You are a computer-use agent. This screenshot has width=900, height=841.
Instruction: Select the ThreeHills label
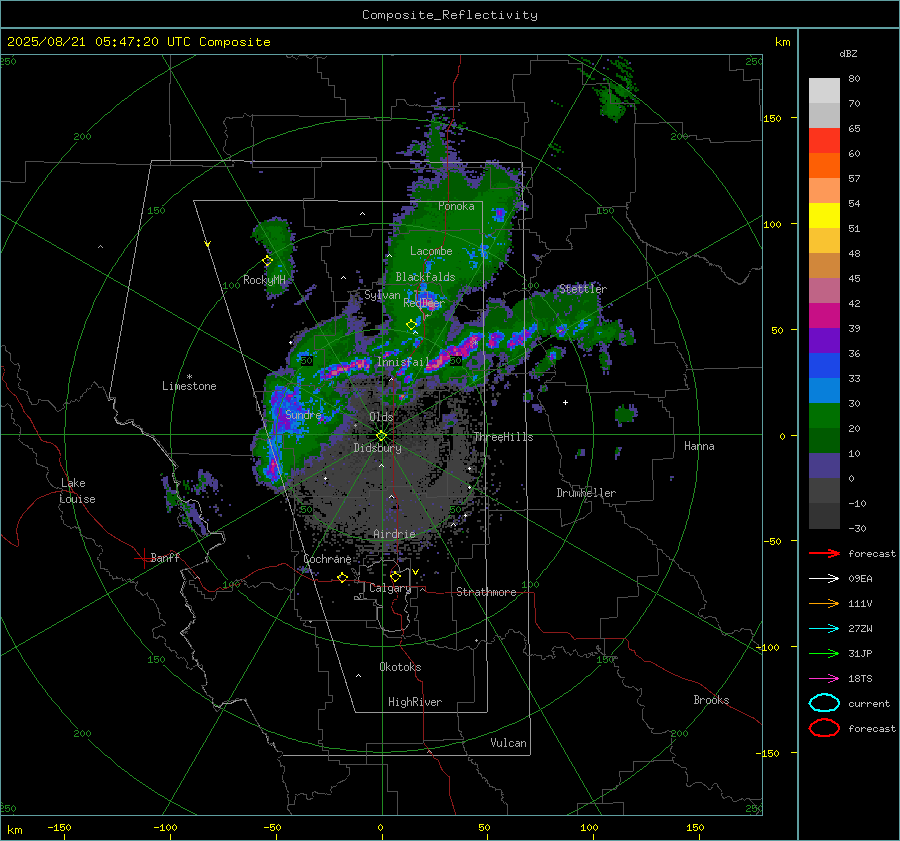pyautogui.click(x=503, y=437)
